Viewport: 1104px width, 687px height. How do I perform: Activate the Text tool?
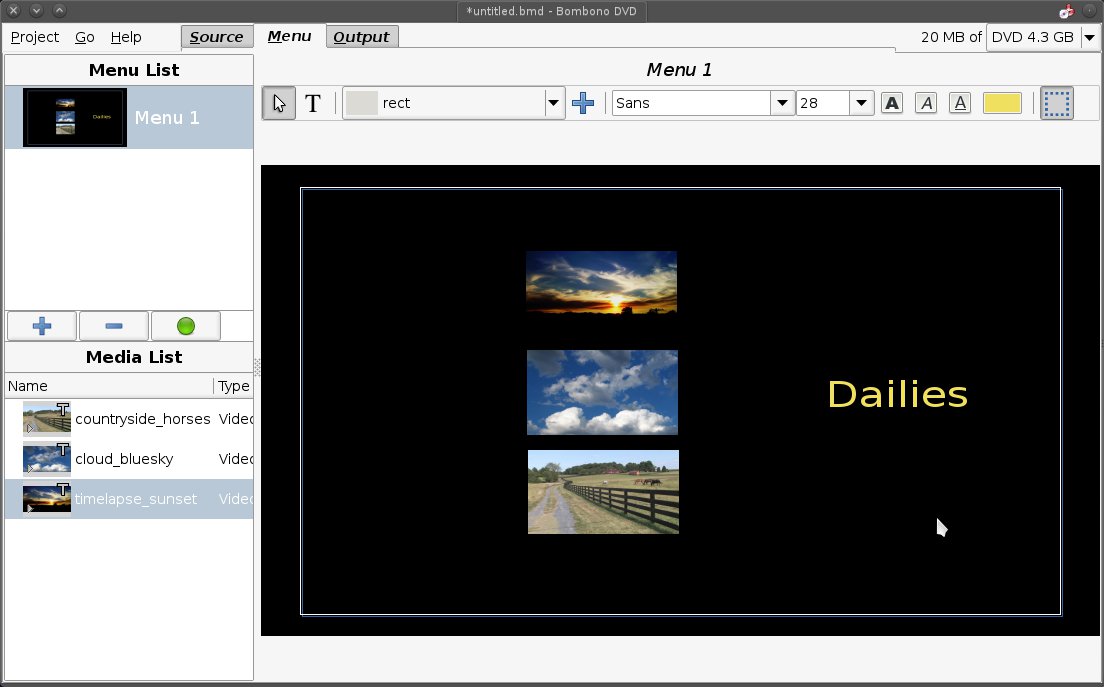click(x=313, y=103)
